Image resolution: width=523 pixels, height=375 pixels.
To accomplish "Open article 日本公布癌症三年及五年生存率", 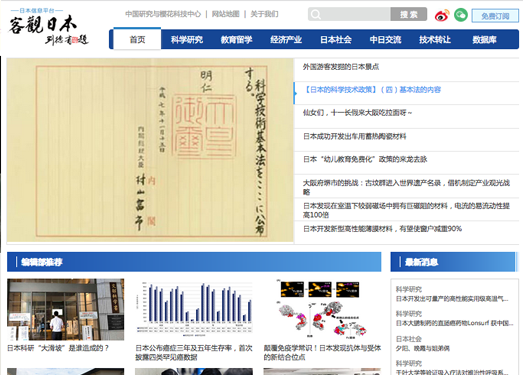I will tap(194, 353).
